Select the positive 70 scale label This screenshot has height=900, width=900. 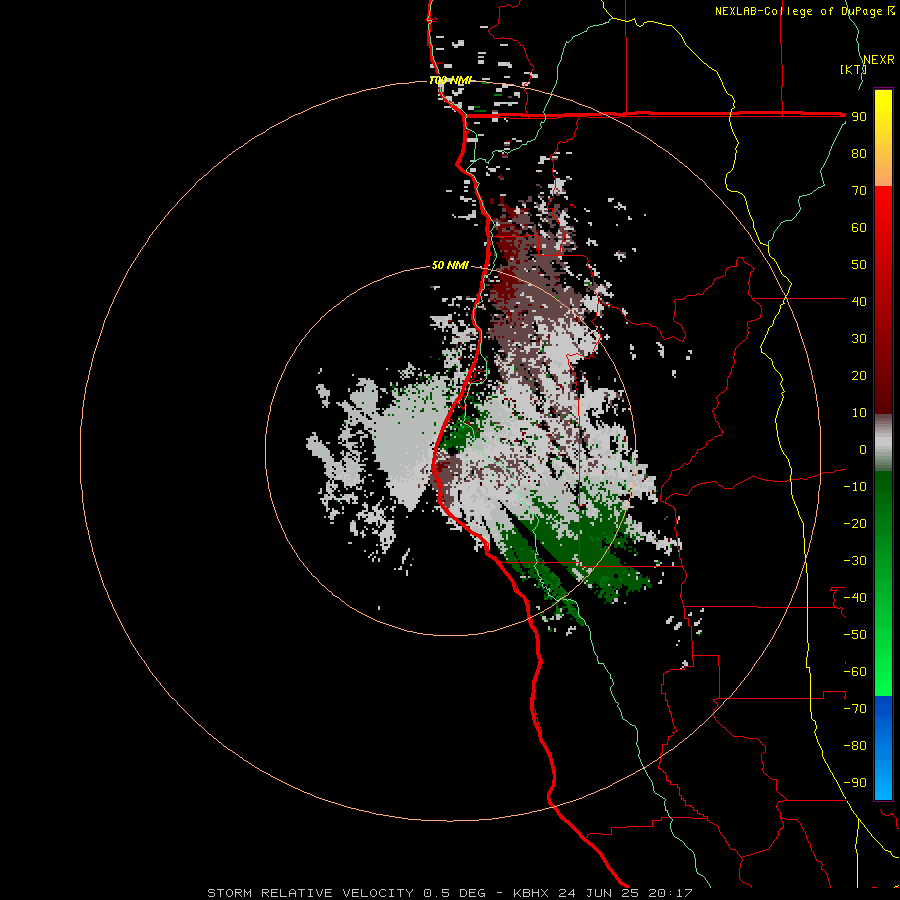click(x=859, y=191)
